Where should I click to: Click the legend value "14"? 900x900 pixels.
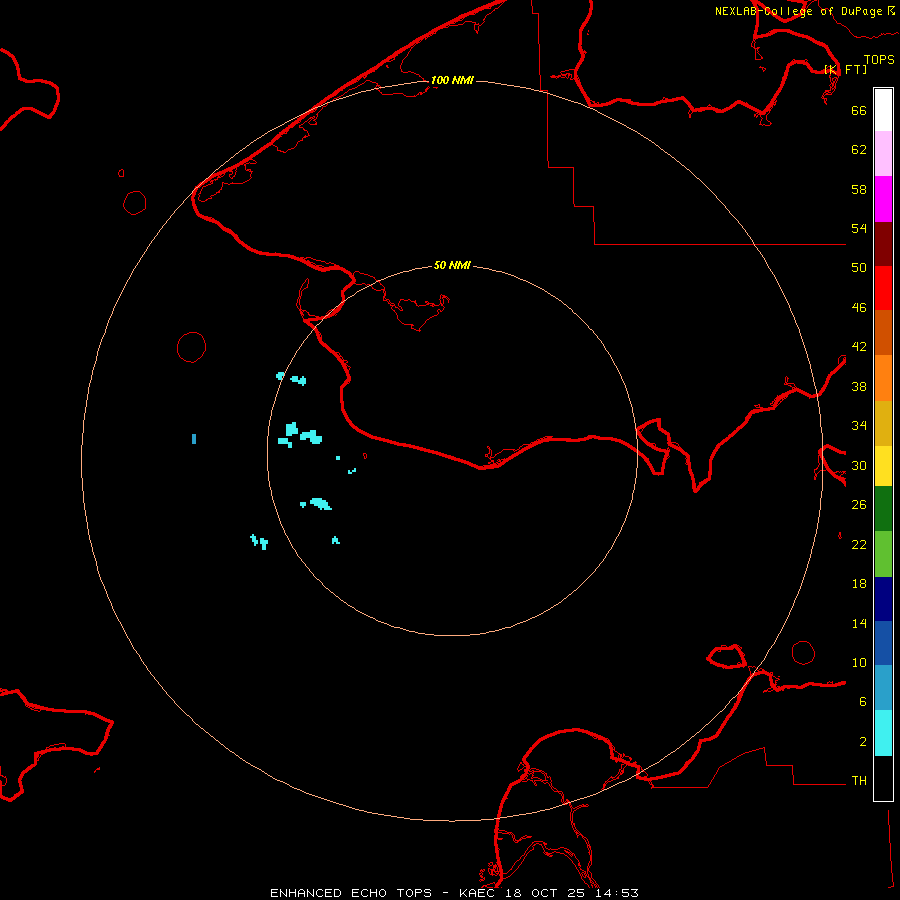(859, 623)
